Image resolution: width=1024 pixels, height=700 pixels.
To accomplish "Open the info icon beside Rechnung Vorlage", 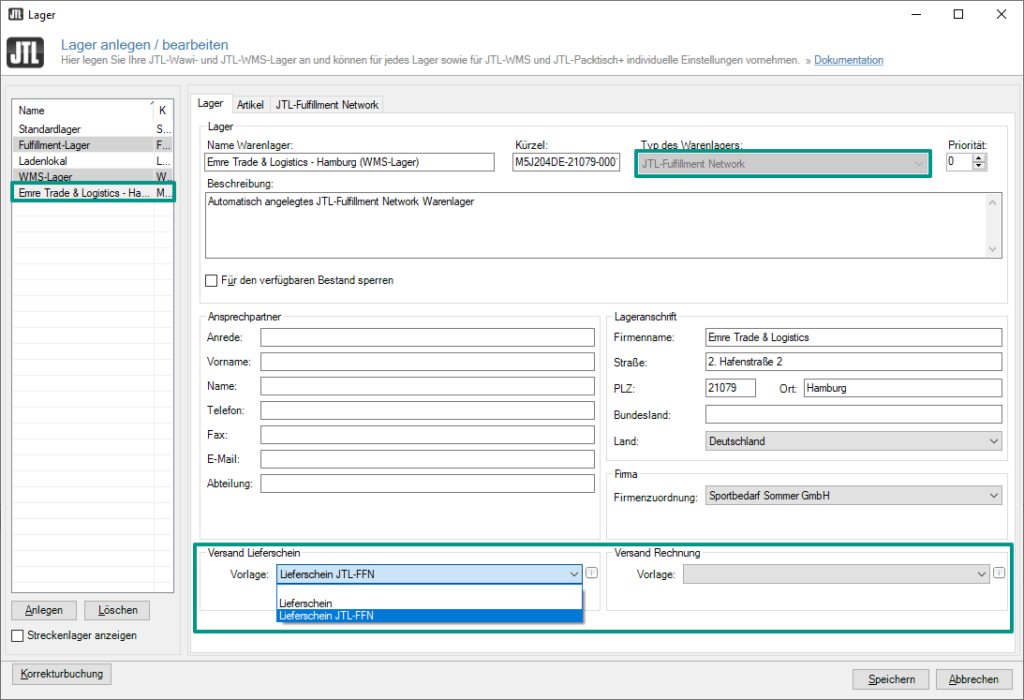I will click(1000, 573).
